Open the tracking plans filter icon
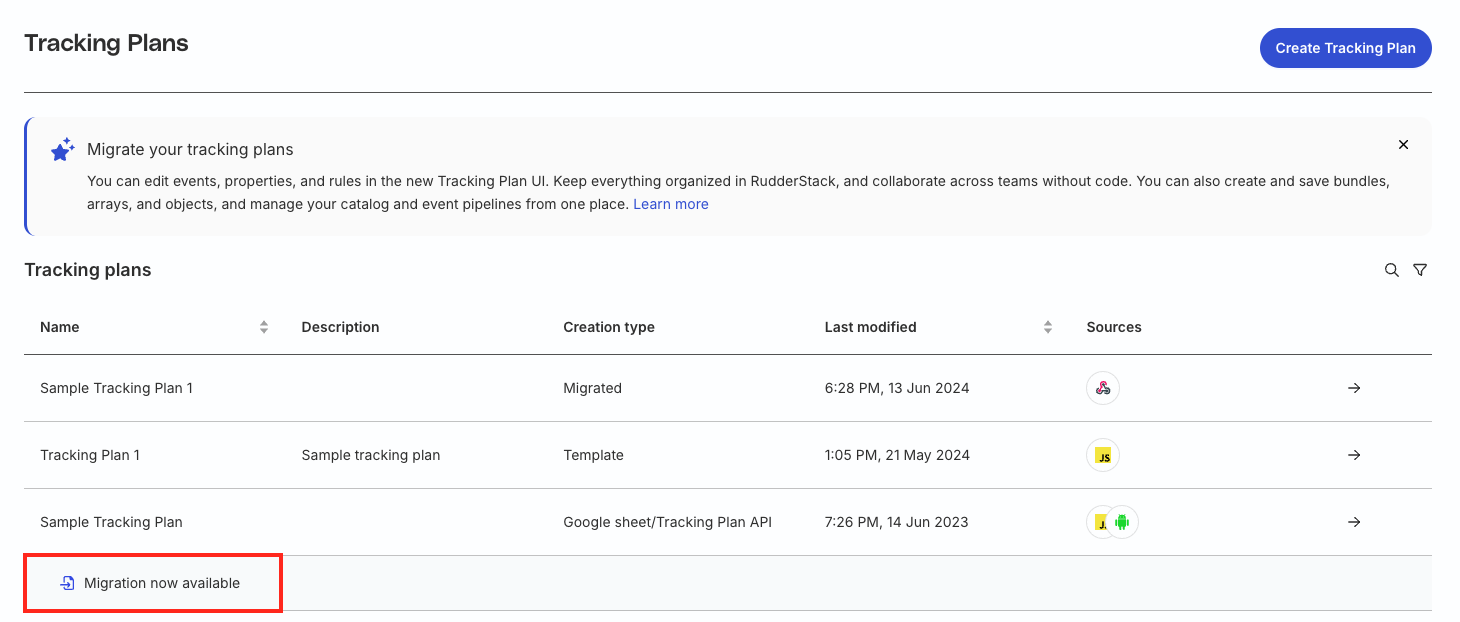Screen dimensions: 1460x622 pos(1420,270)
